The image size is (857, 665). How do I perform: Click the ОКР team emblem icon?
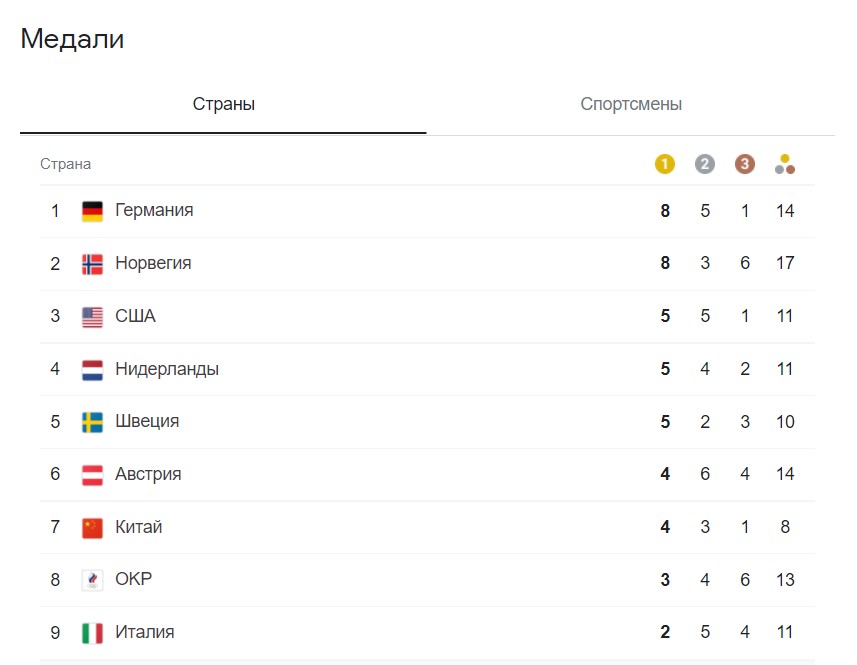(92, 580)
